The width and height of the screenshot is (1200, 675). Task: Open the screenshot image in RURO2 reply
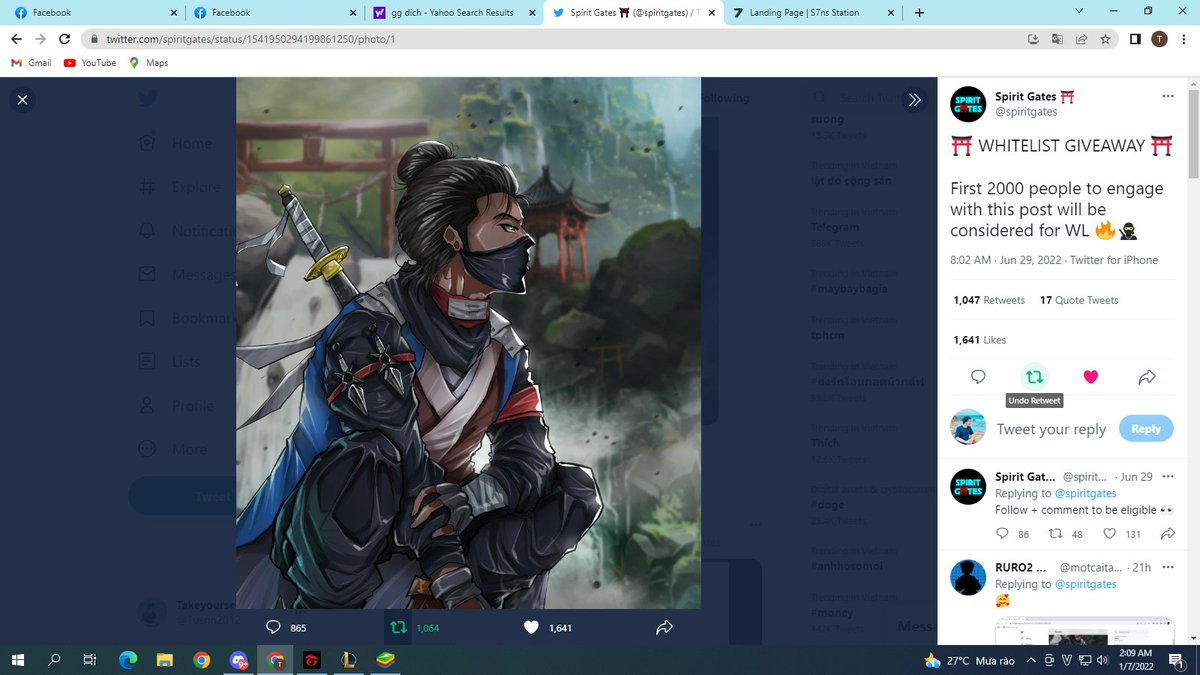(1086, 631)
